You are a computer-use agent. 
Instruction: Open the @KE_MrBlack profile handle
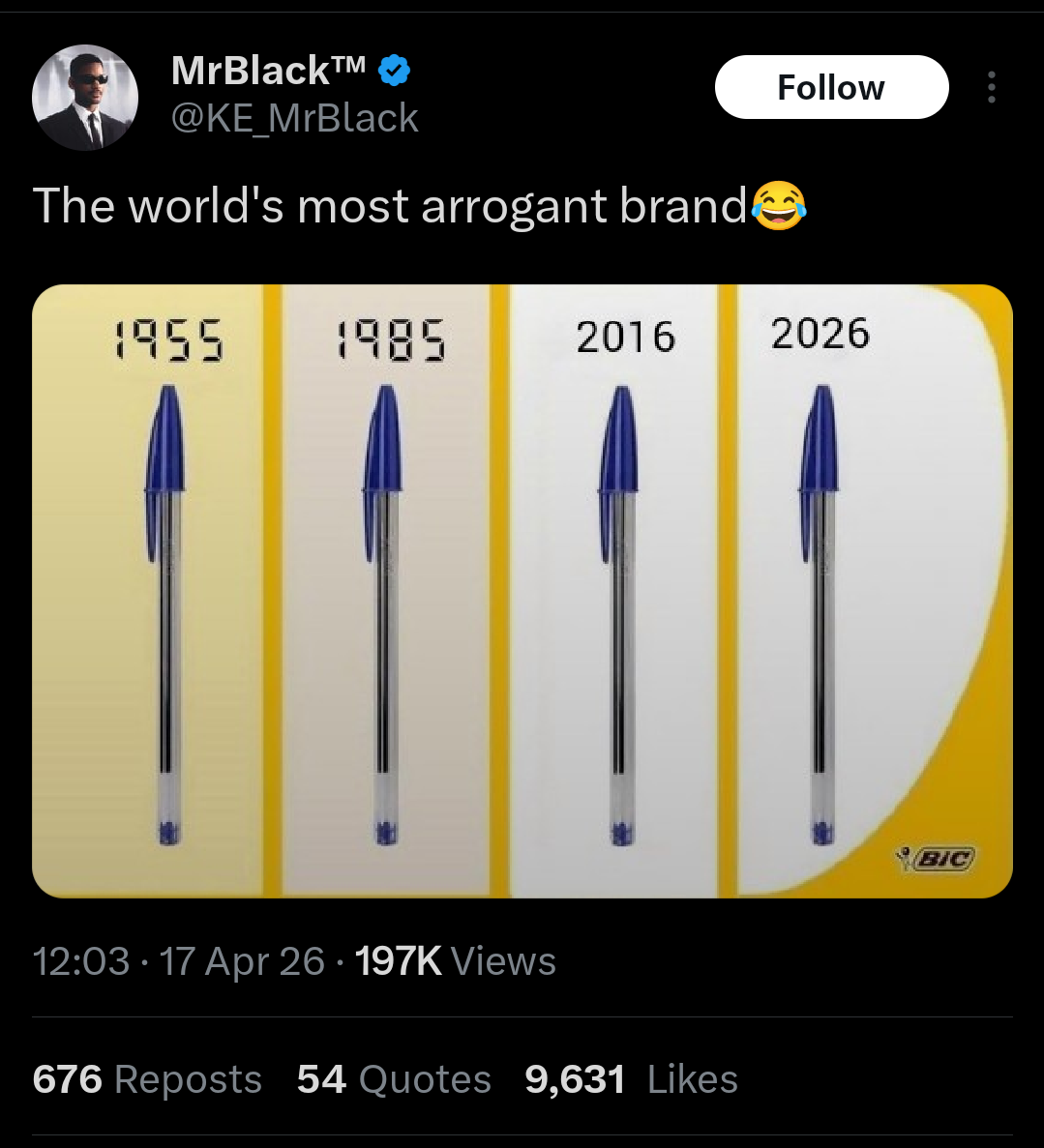(293, 117)
